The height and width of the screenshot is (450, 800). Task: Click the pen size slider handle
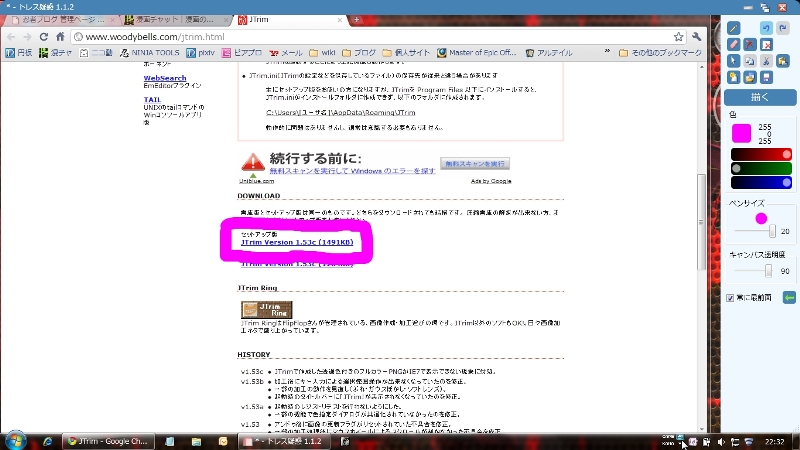pyautogui.click(x=772, y=231)
